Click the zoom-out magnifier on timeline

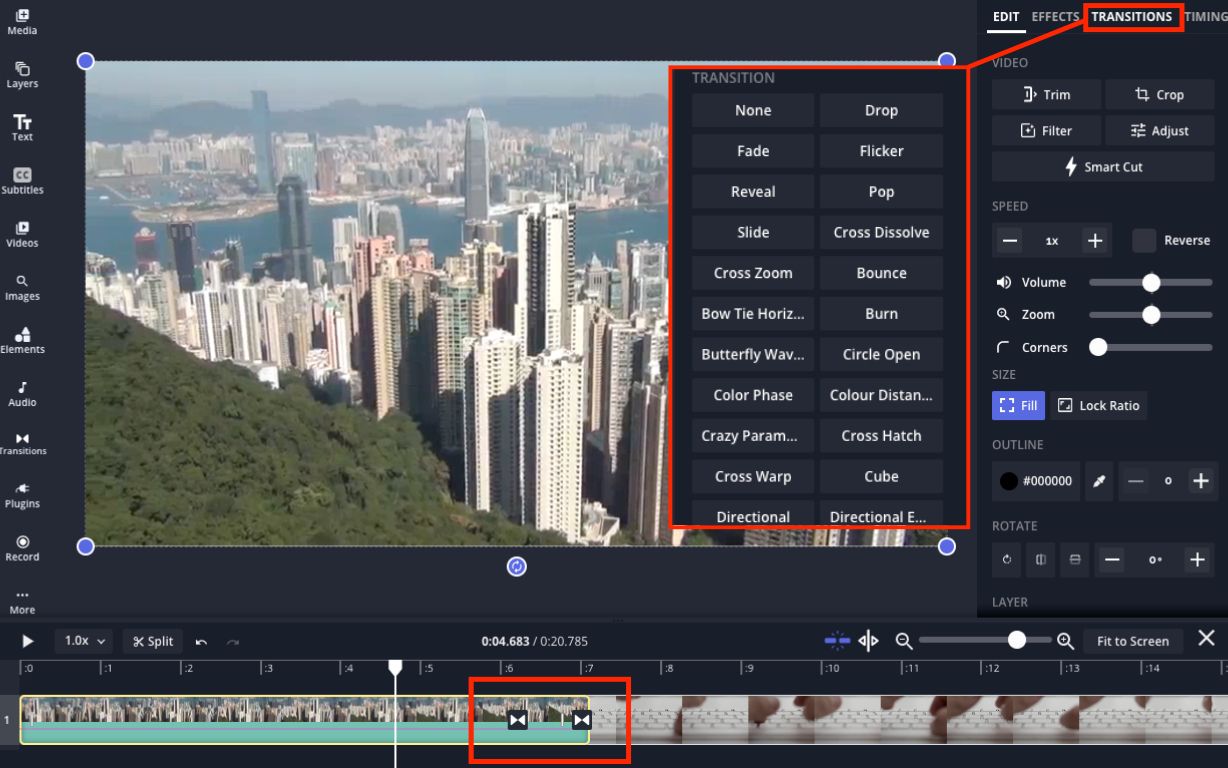pos(904,641)
